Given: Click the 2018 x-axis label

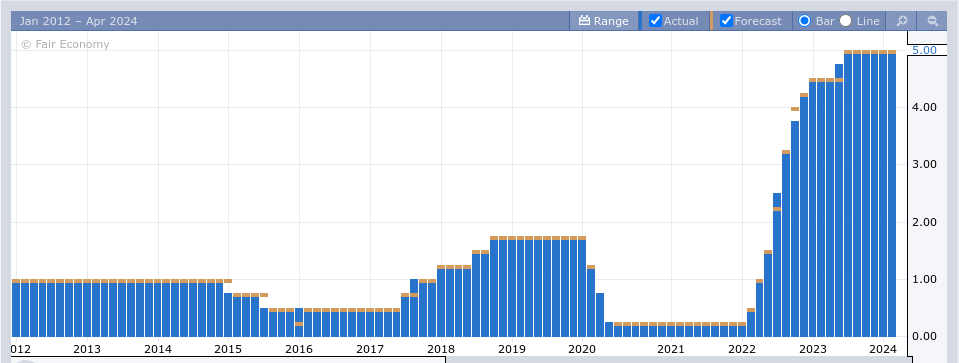Looking at the screenshot, I should tap(441, 349).
